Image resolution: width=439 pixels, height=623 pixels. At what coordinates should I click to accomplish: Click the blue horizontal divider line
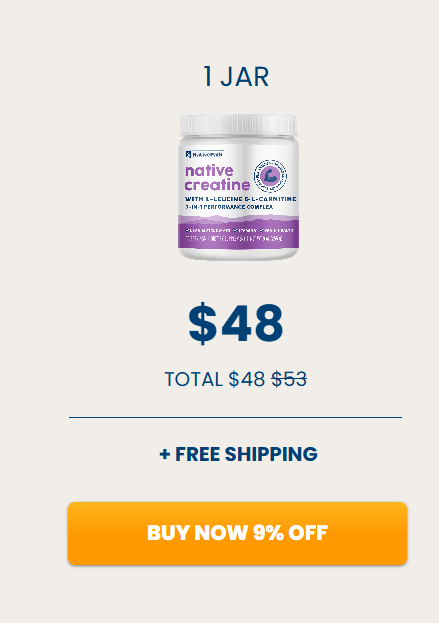[236, 418]
